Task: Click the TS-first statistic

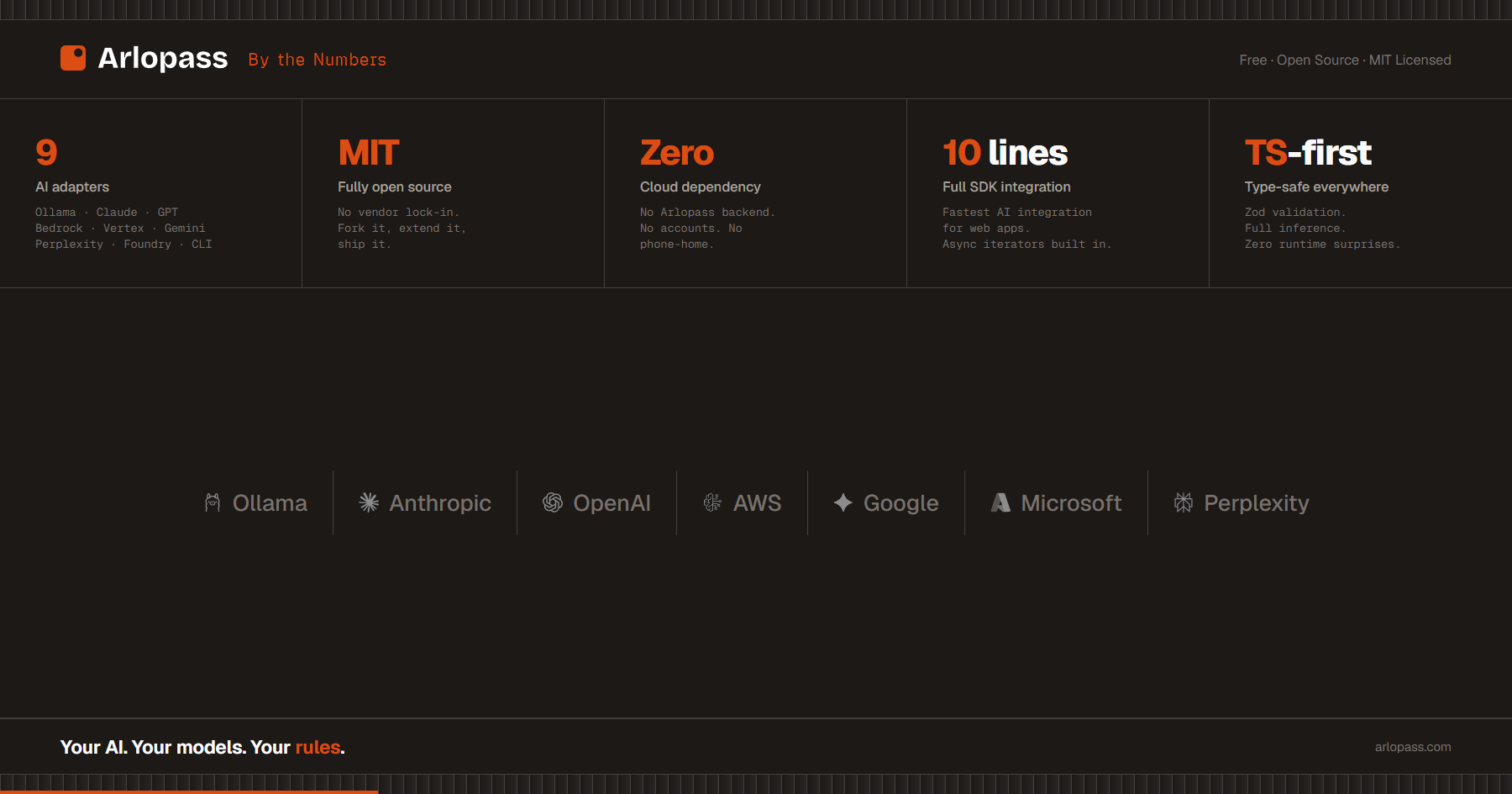Action: pyautogui.click(x=1308, y=152)
